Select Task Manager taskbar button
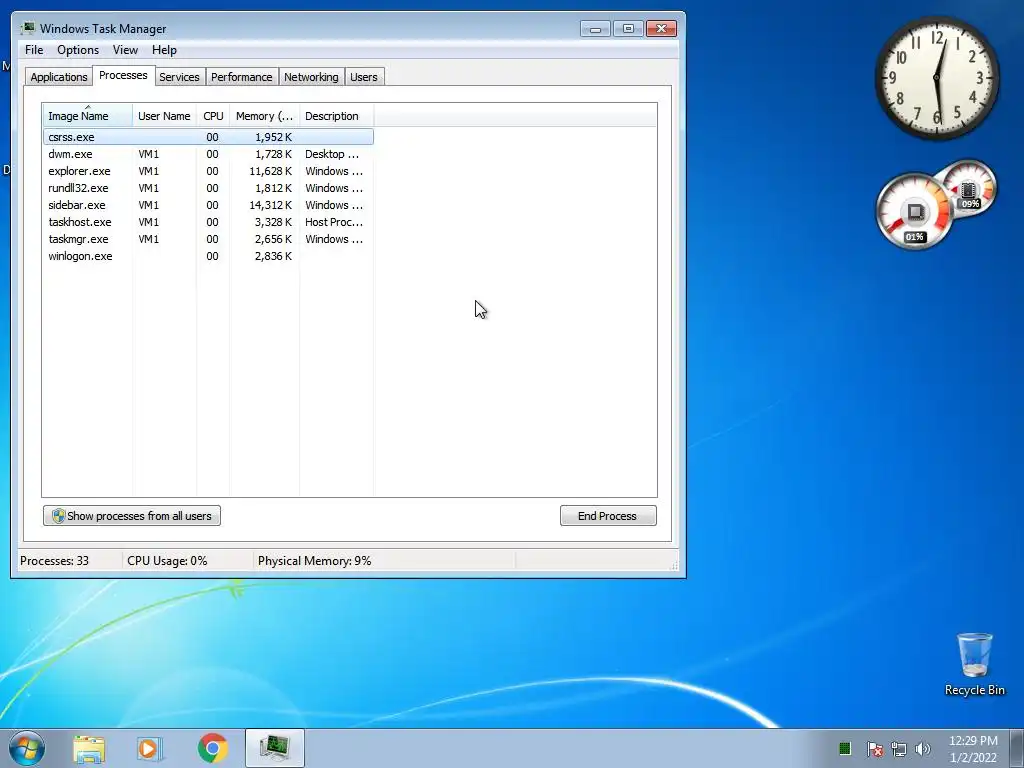The image size is (1024, 768). coord(275,748)
